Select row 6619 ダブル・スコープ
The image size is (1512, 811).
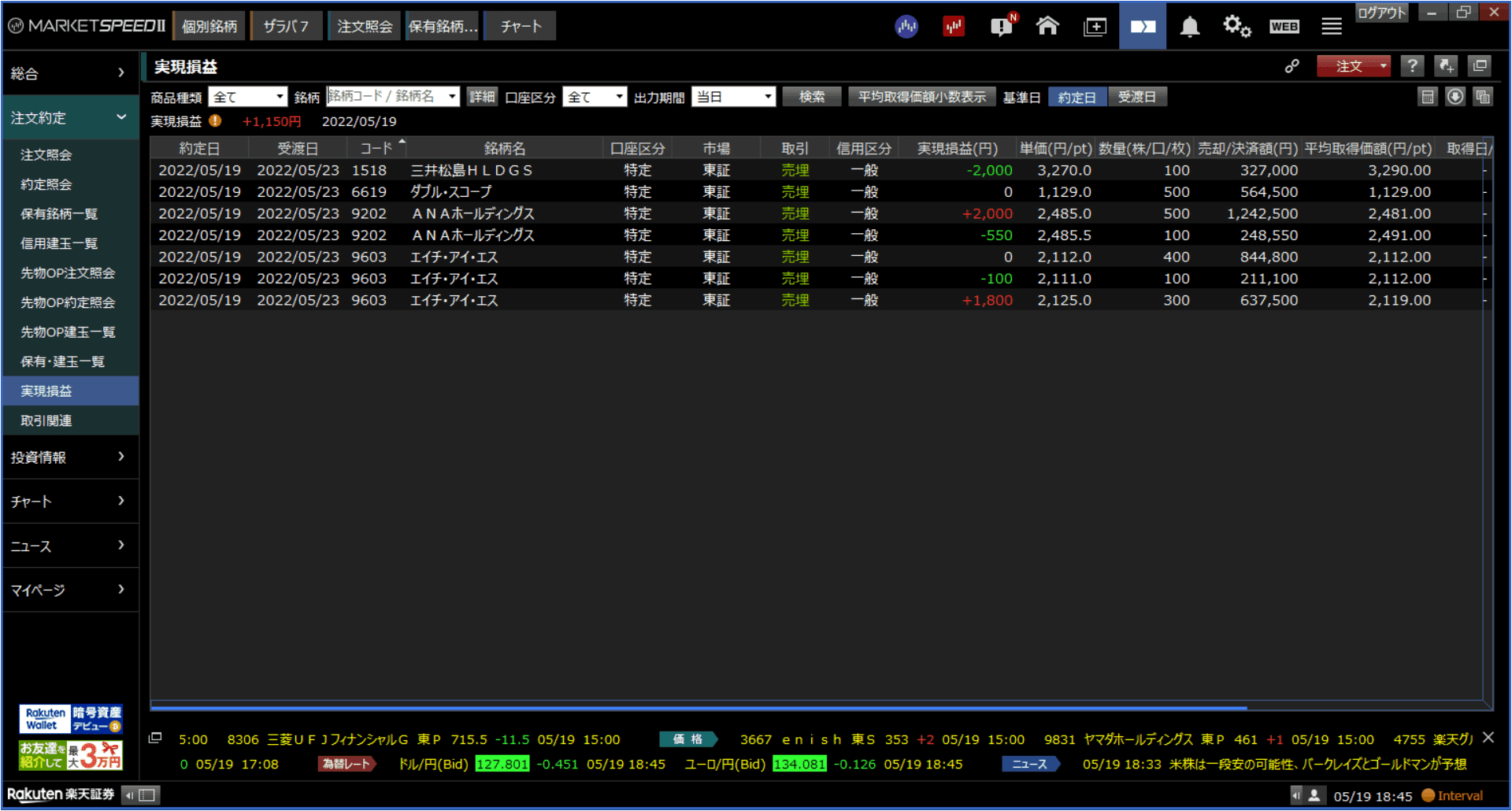(817, 192)
